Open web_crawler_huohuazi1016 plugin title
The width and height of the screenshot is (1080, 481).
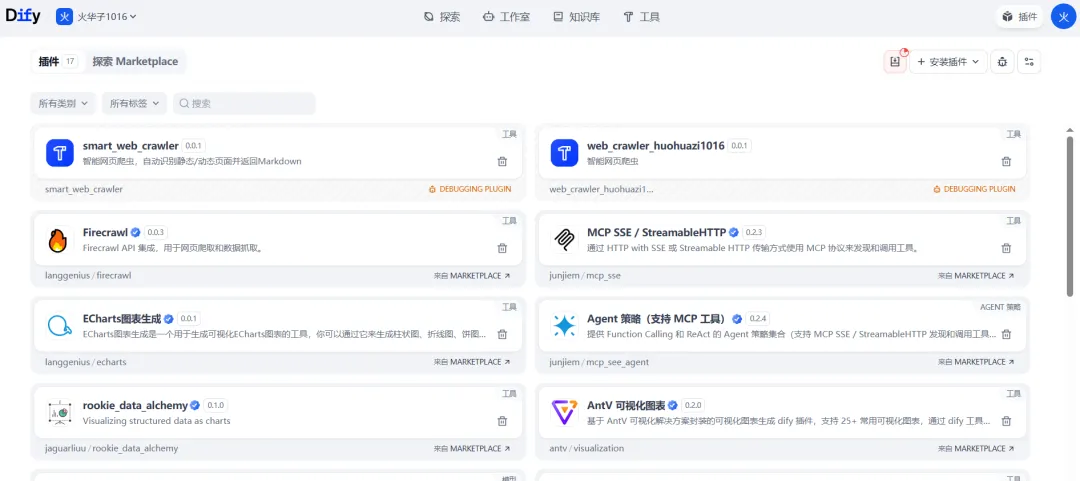[656, 146]
